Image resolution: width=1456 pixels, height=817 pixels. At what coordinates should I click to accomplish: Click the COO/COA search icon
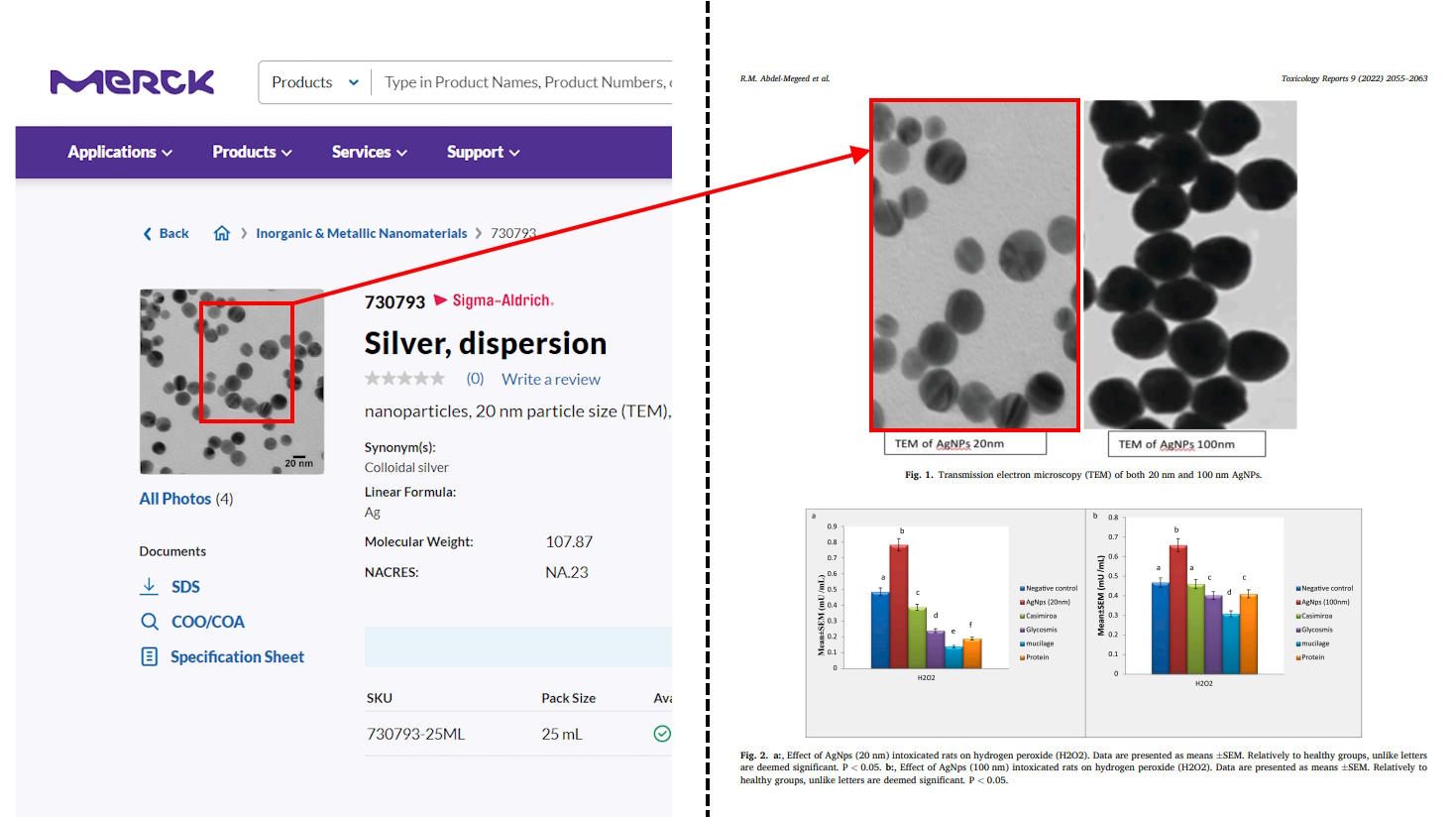150,622
